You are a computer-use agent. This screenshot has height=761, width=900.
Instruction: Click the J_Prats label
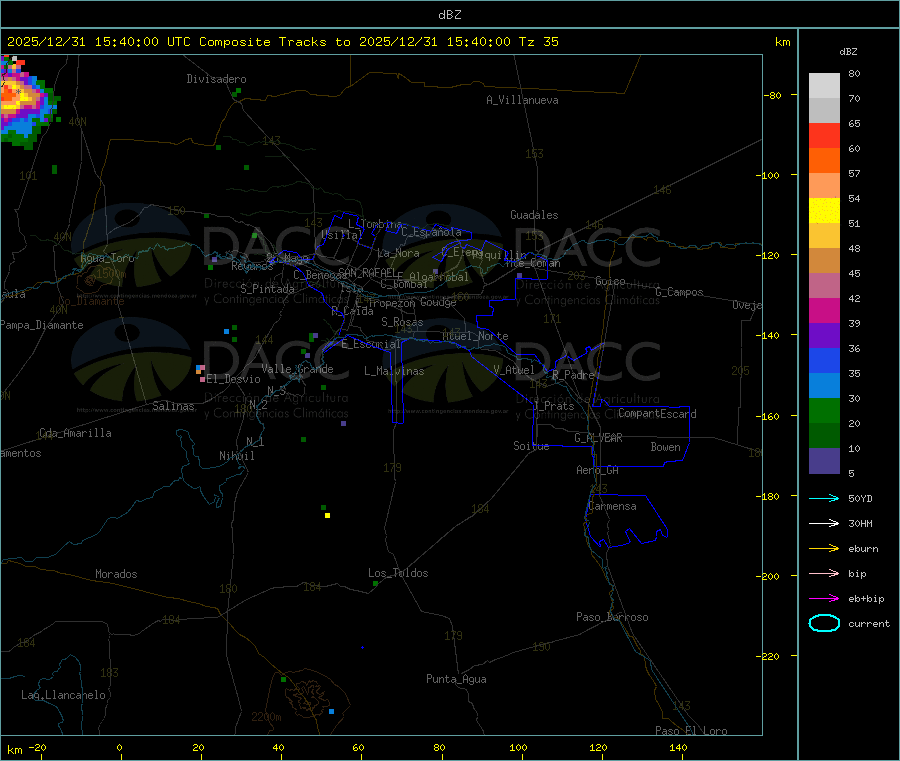coord(554,406)
